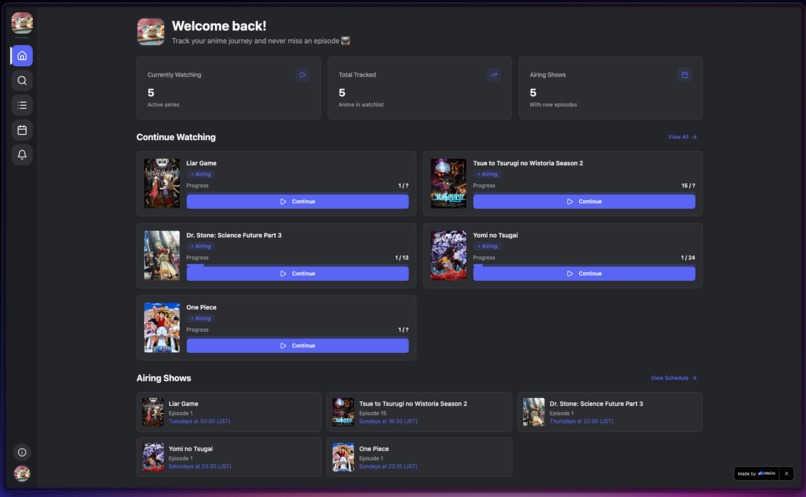Click One Piece poster in Continue Watching
This screenshot has height=497, width=806.
pyautogui.click(x=162, y=327)
